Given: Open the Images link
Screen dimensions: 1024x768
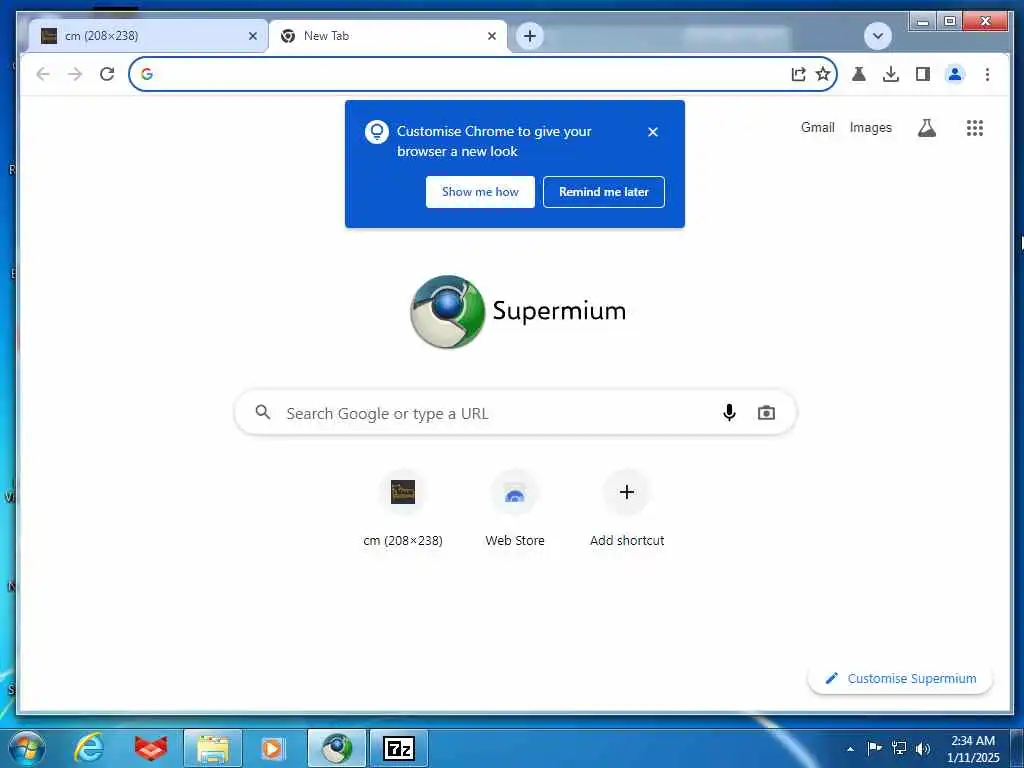Looking at the screenshot, I should tap(871, 127).
